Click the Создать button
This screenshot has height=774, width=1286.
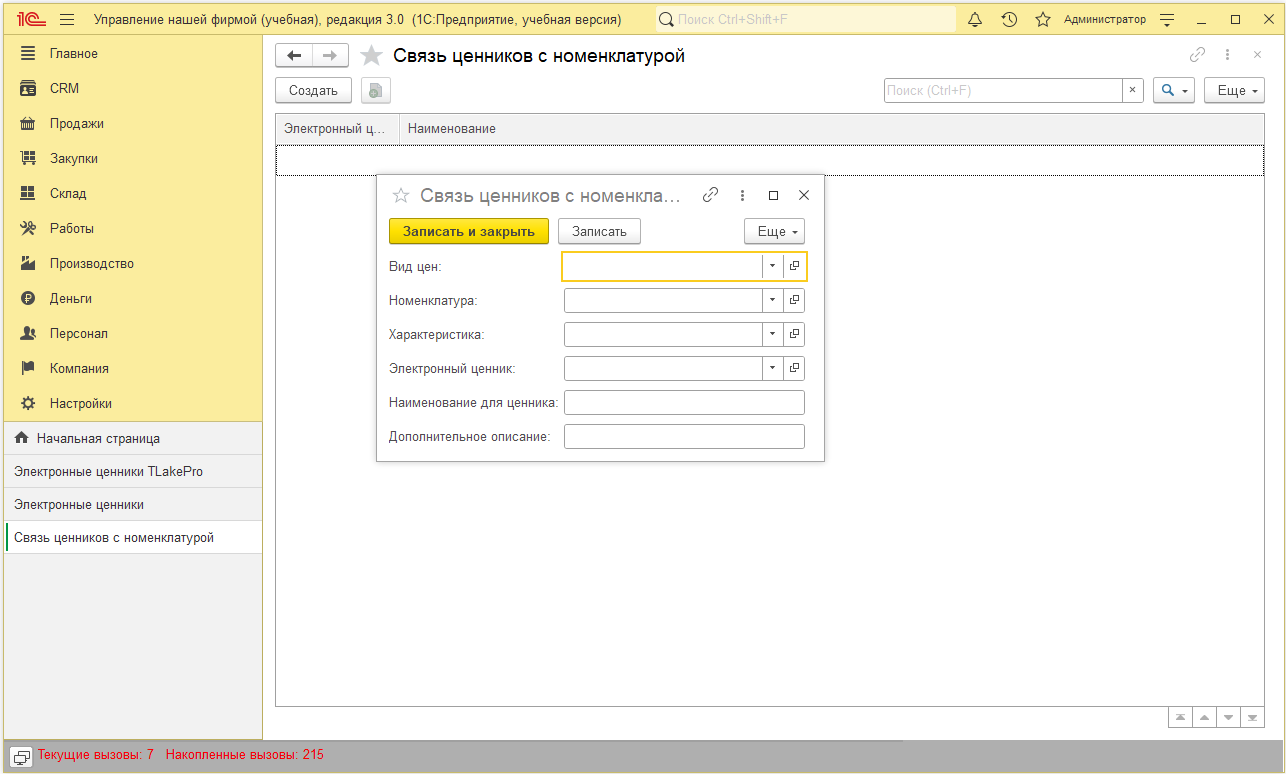tap(313, 90)
